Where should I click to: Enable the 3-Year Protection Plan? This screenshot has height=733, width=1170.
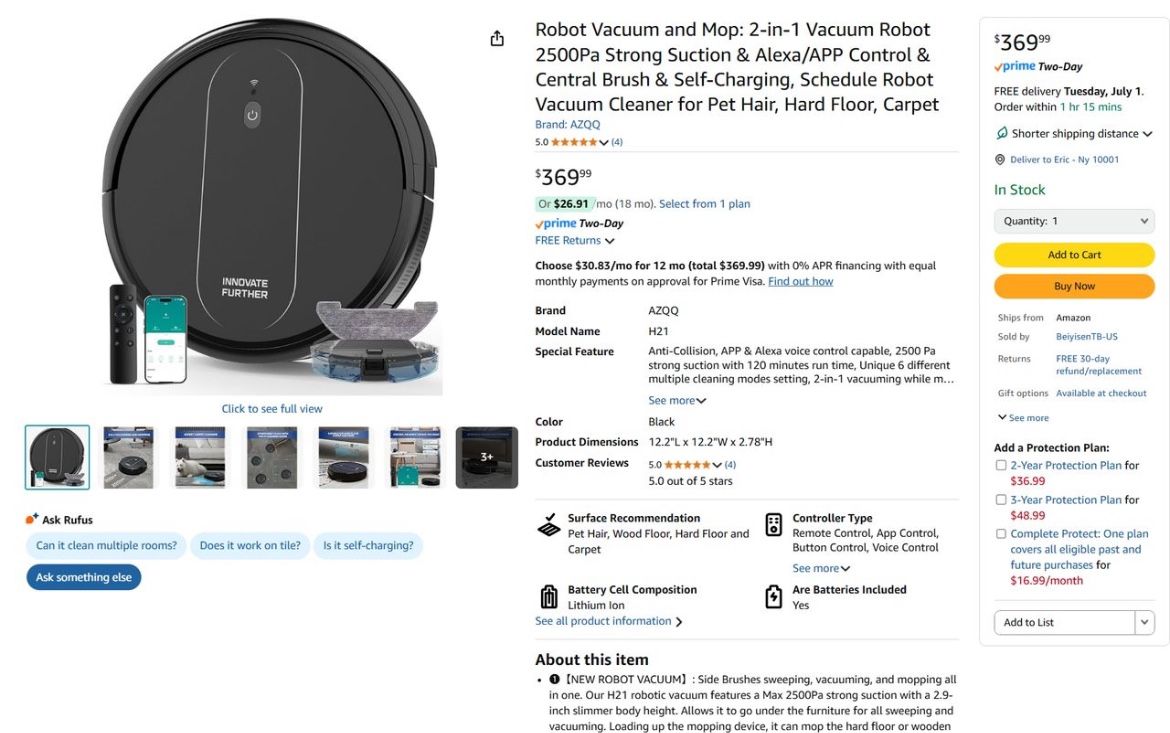click(1001, 499)
